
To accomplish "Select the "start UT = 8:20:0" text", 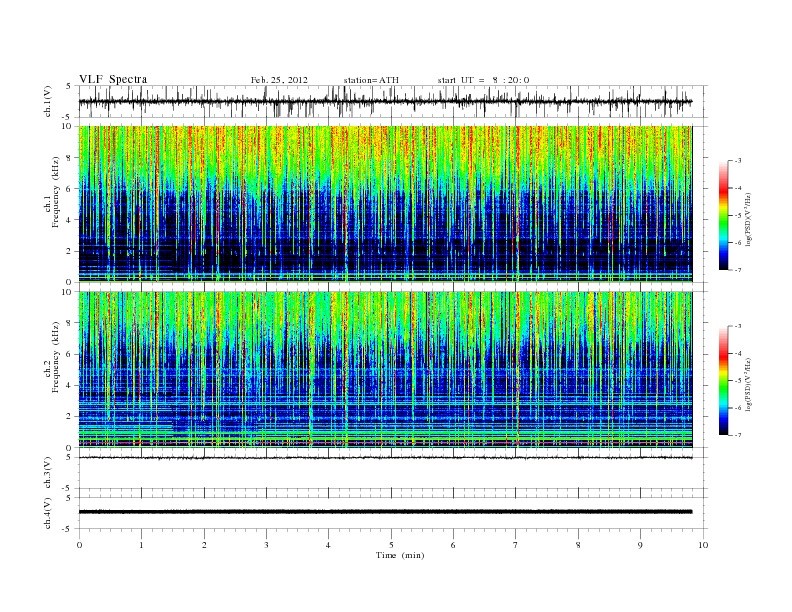I will click(x=483, y=80).
